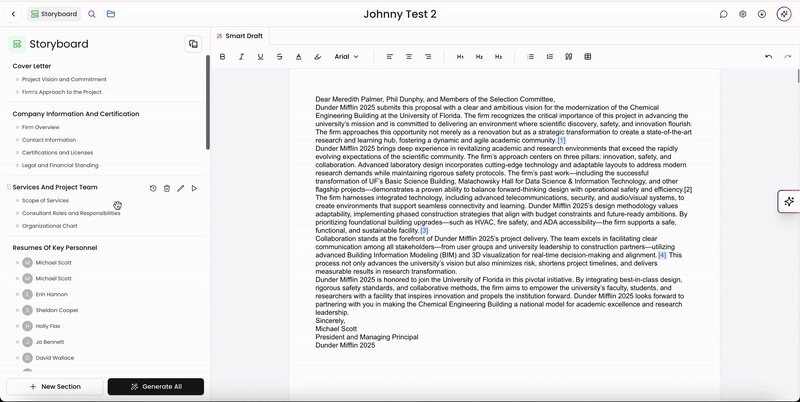Go back using the top-left arrow
This screenshot has height=402, width=800.
[13, 14]
